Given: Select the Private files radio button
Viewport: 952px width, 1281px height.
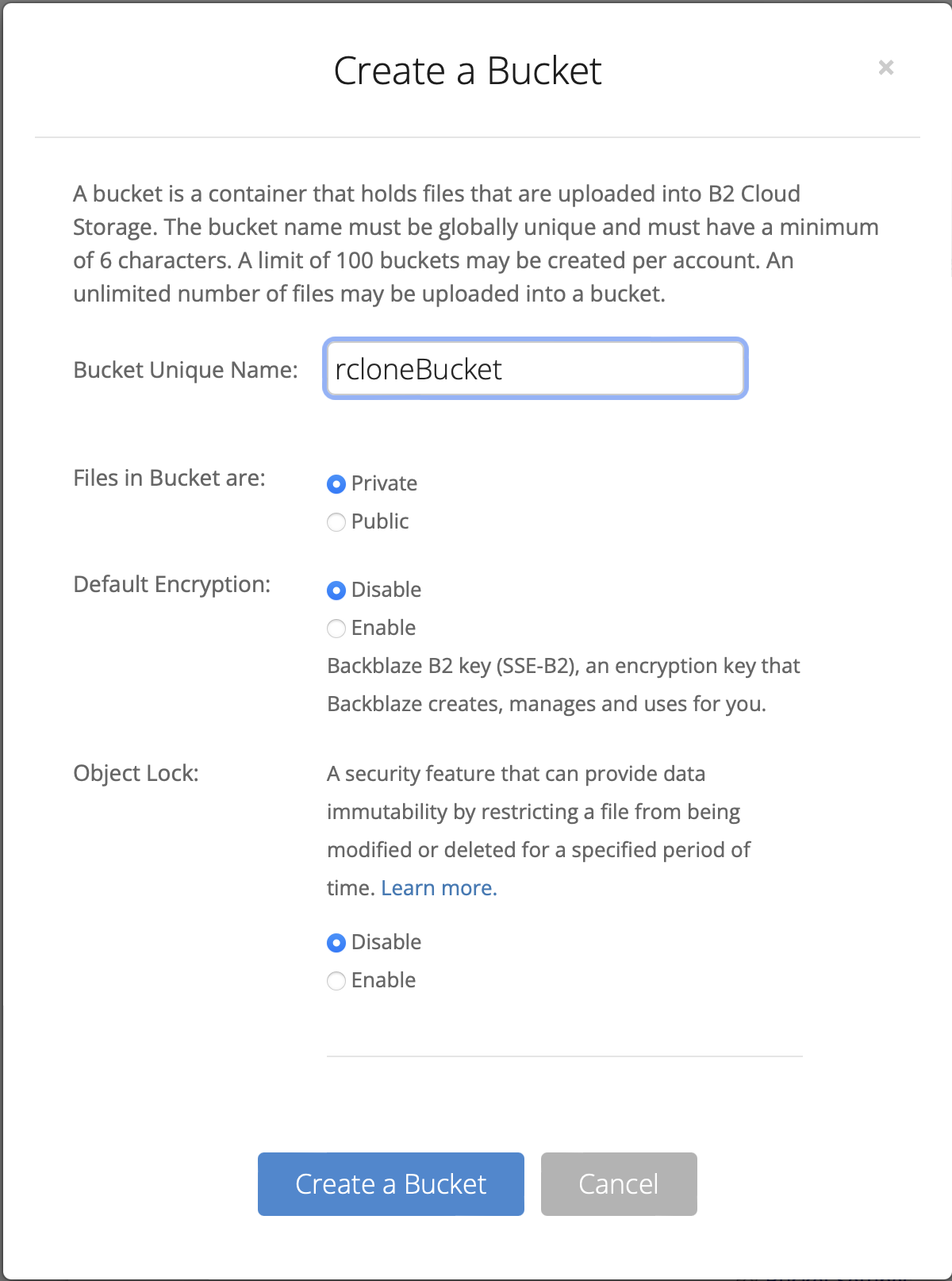Looking at the screenshot, I should point(336,483).
